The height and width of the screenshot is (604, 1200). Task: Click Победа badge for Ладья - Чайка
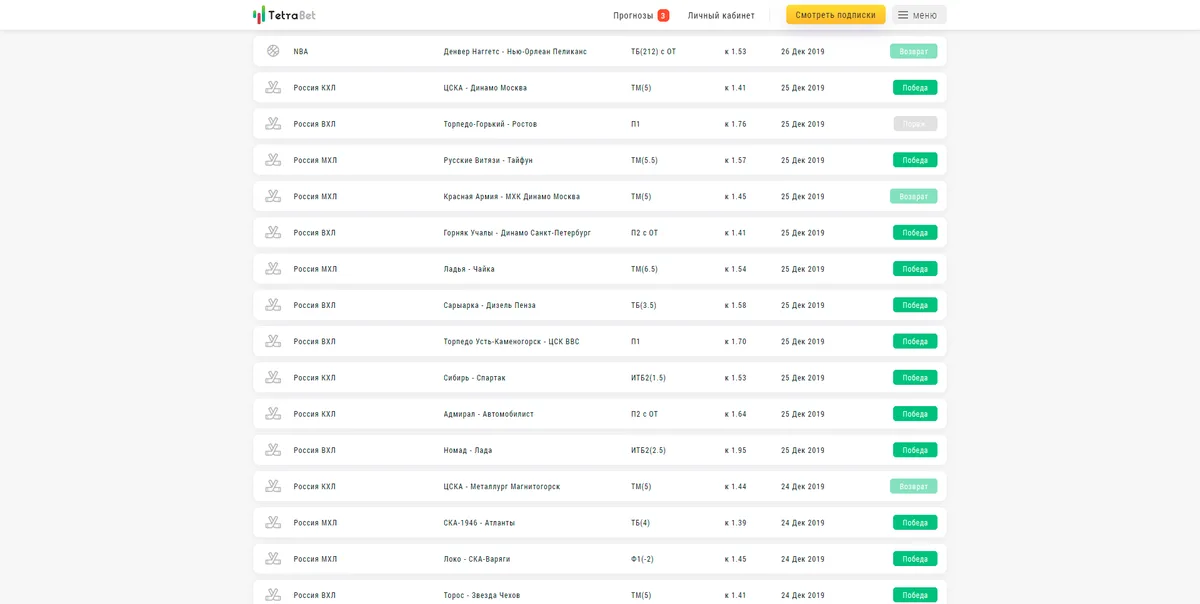[915, 269]
